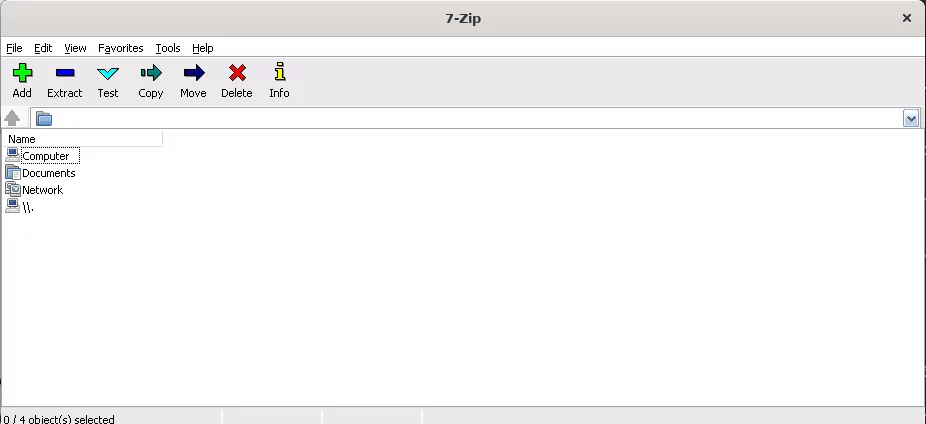Open the yellow Info icon
926x424 pixels.
[x=280, y=72]
